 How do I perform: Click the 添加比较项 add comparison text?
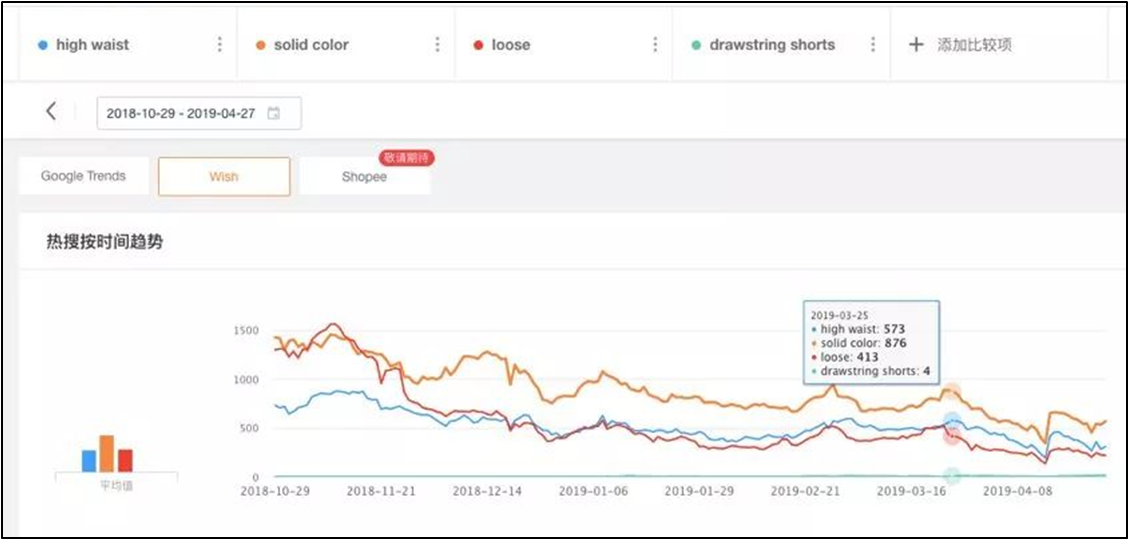click(974, 45)
